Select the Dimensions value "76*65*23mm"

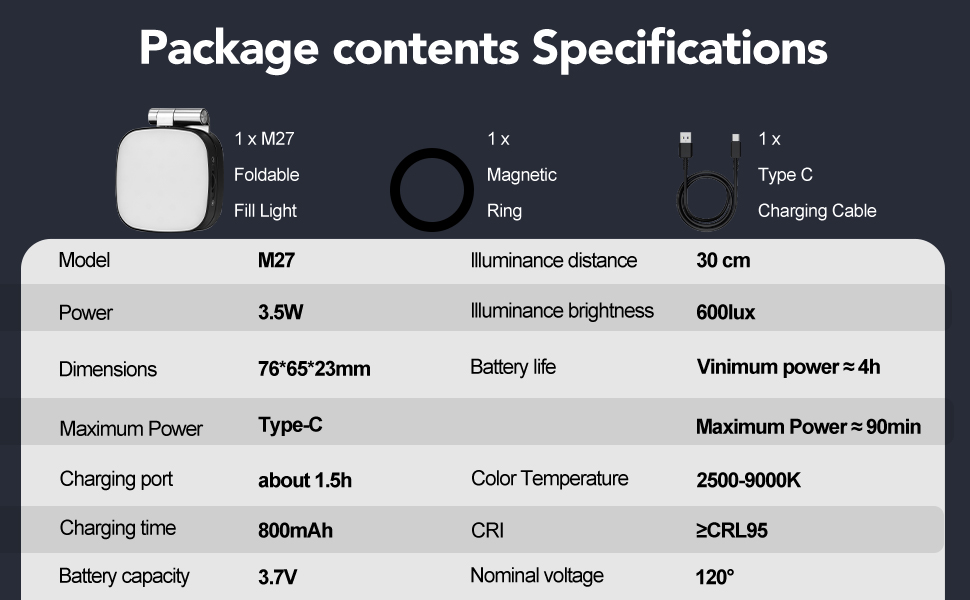coord(314,369)
